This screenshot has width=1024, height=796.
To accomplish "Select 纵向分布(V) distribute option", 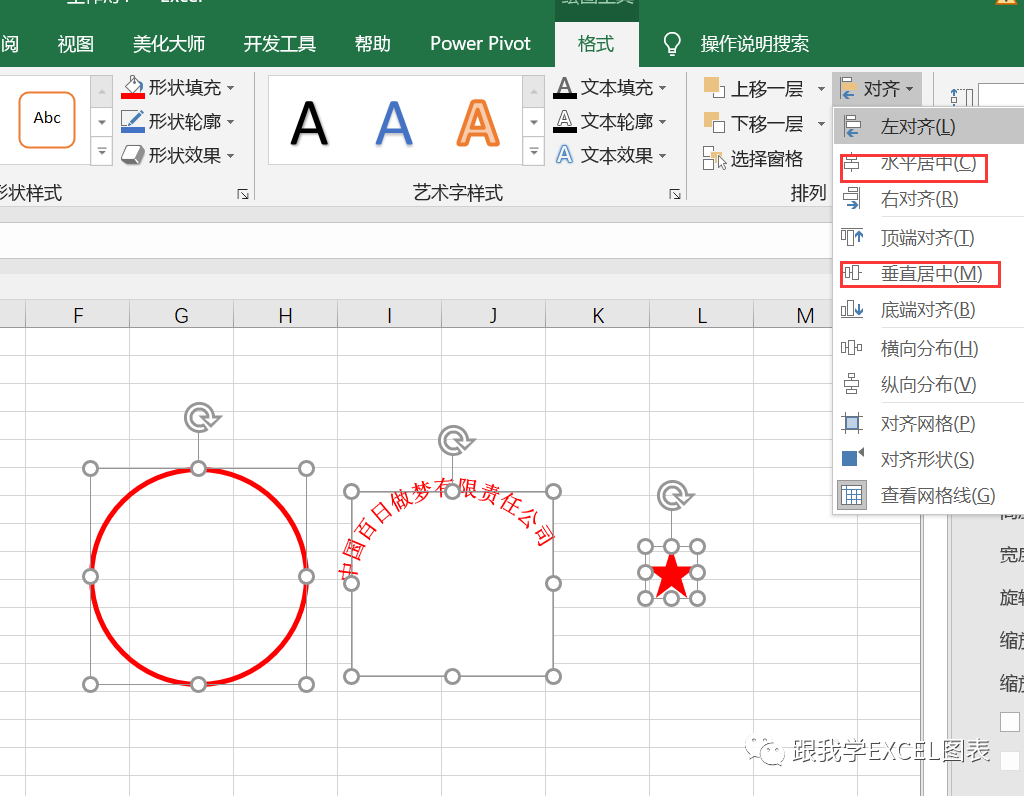I will (x=928, y=385).
